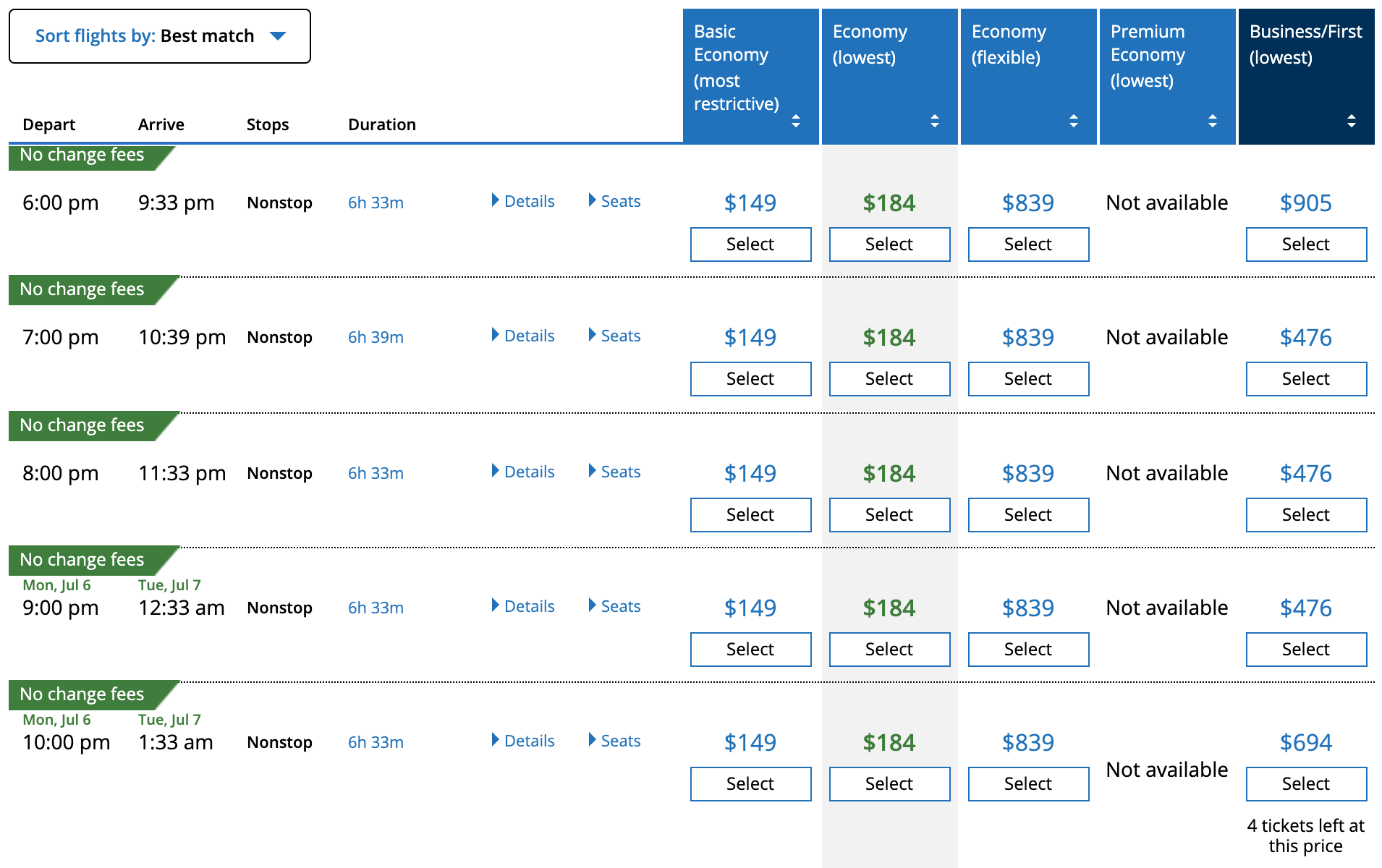Select $839 flexible Economy on 9:00 pm flight

click(1029, 650)
